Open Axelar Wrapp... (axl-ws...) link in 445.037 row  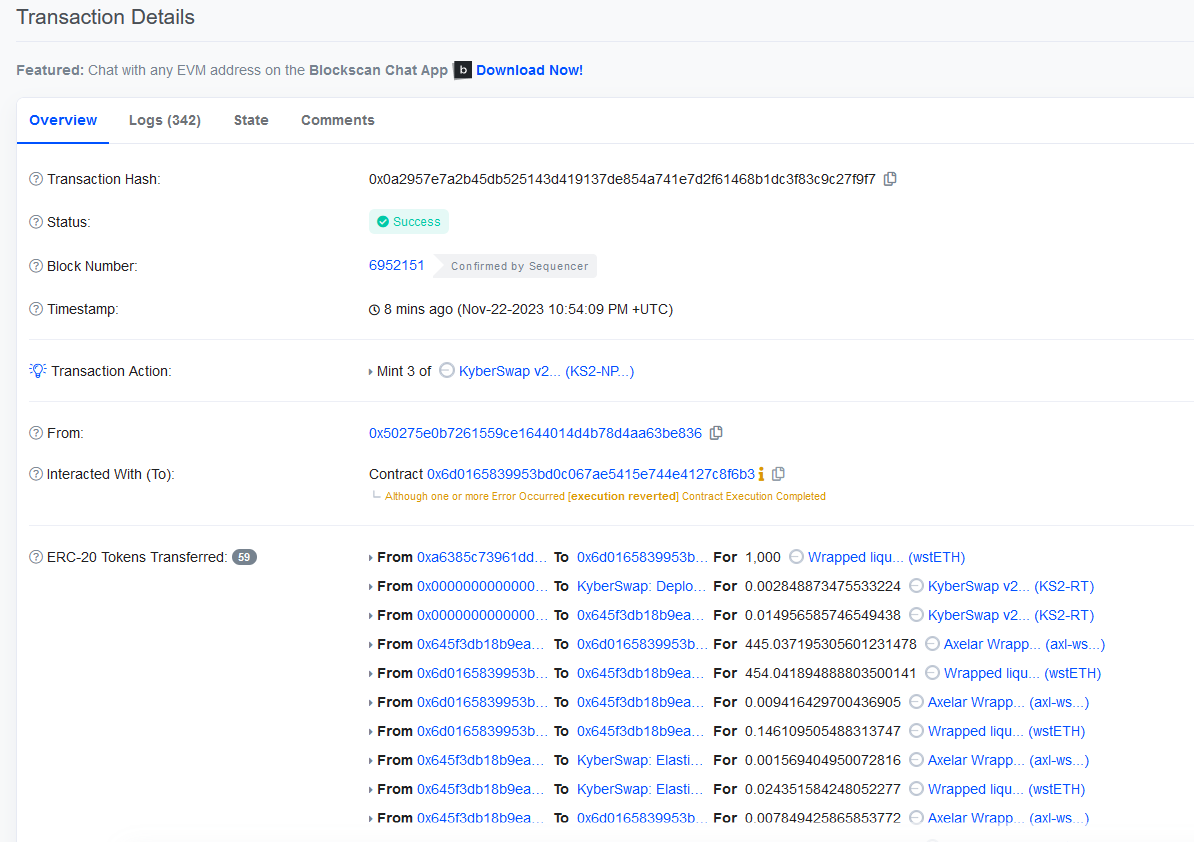(1024, 644)
